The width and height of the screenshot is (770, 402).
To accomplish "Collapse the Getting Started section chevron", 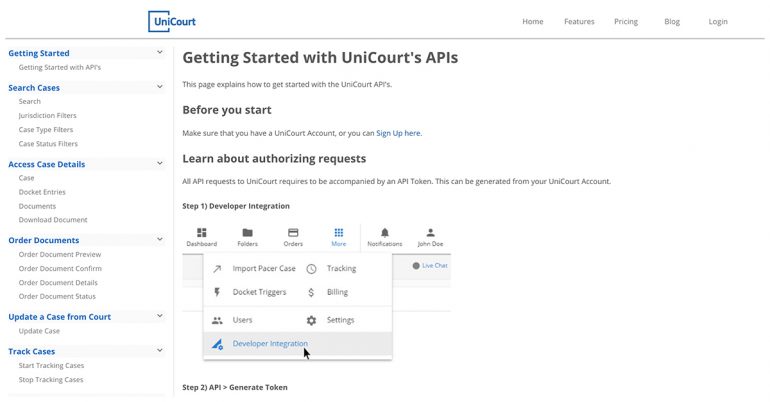I will (x=160, y=52).
